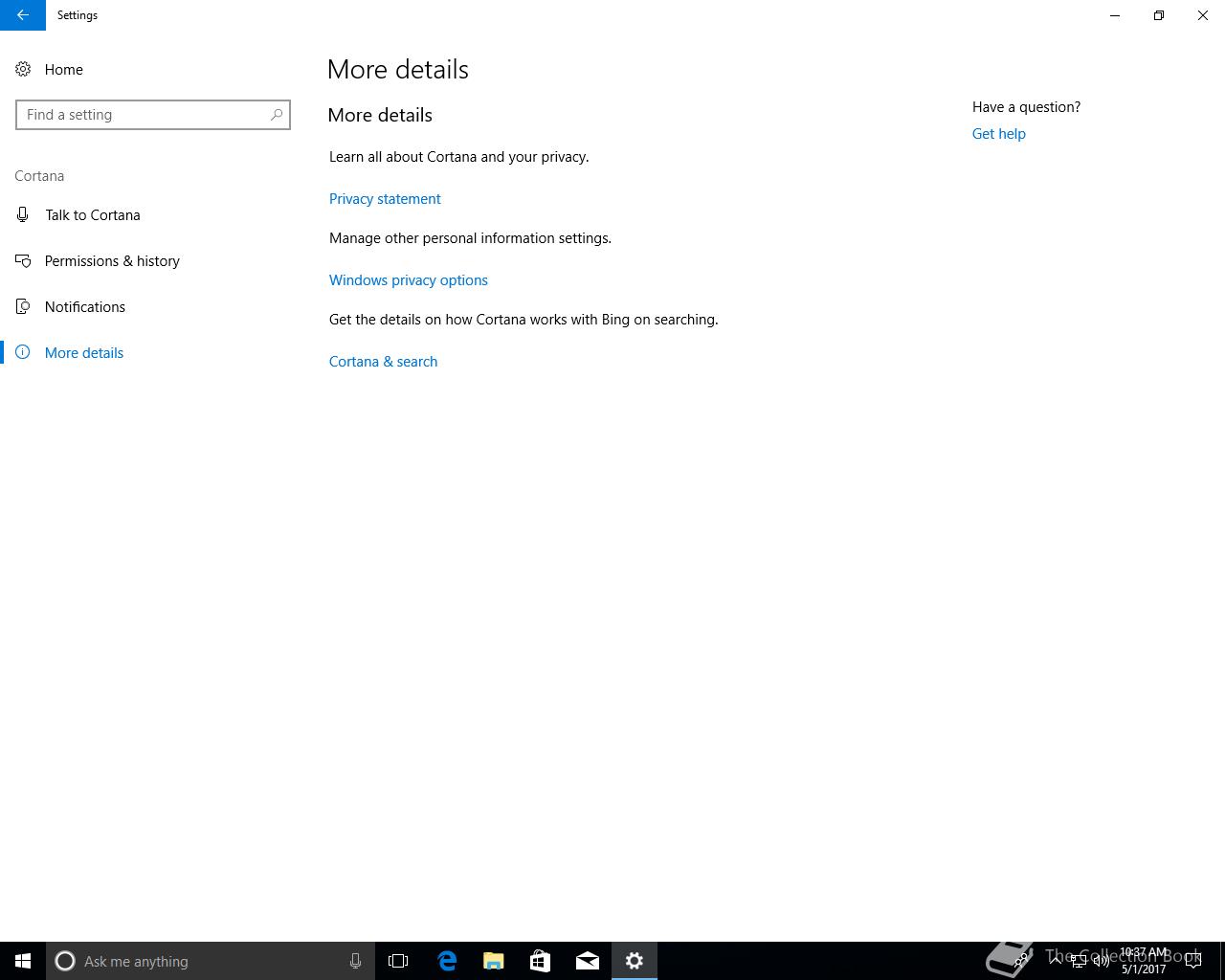
Task: Open the Store app from the taskbar
Action: click(x=541, y=961)
